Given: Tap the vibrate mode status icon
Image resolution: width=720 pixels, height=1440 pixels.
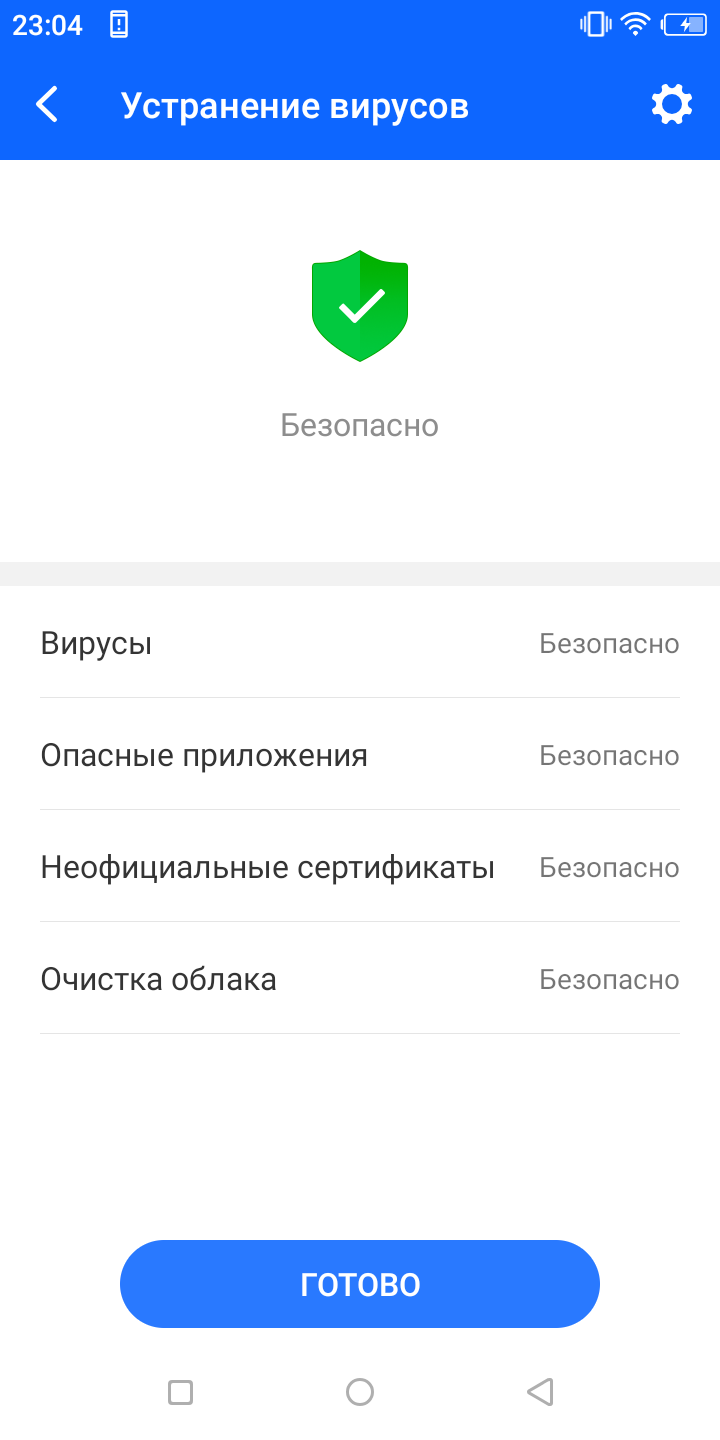Looking at the screenshot, I should pos(595,25).
